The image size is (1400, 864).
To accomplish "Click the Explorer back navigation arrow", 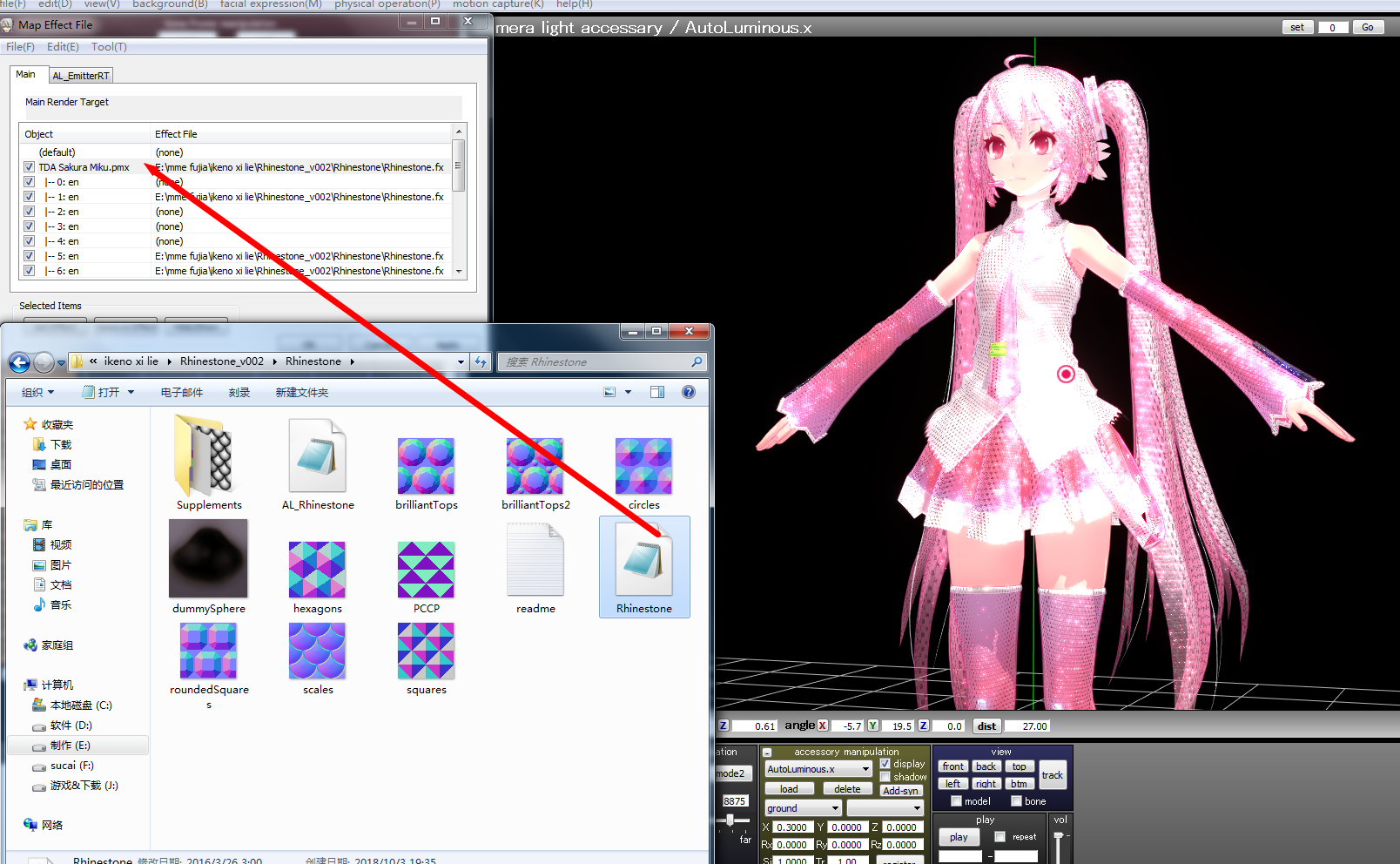I will point(19,361).
